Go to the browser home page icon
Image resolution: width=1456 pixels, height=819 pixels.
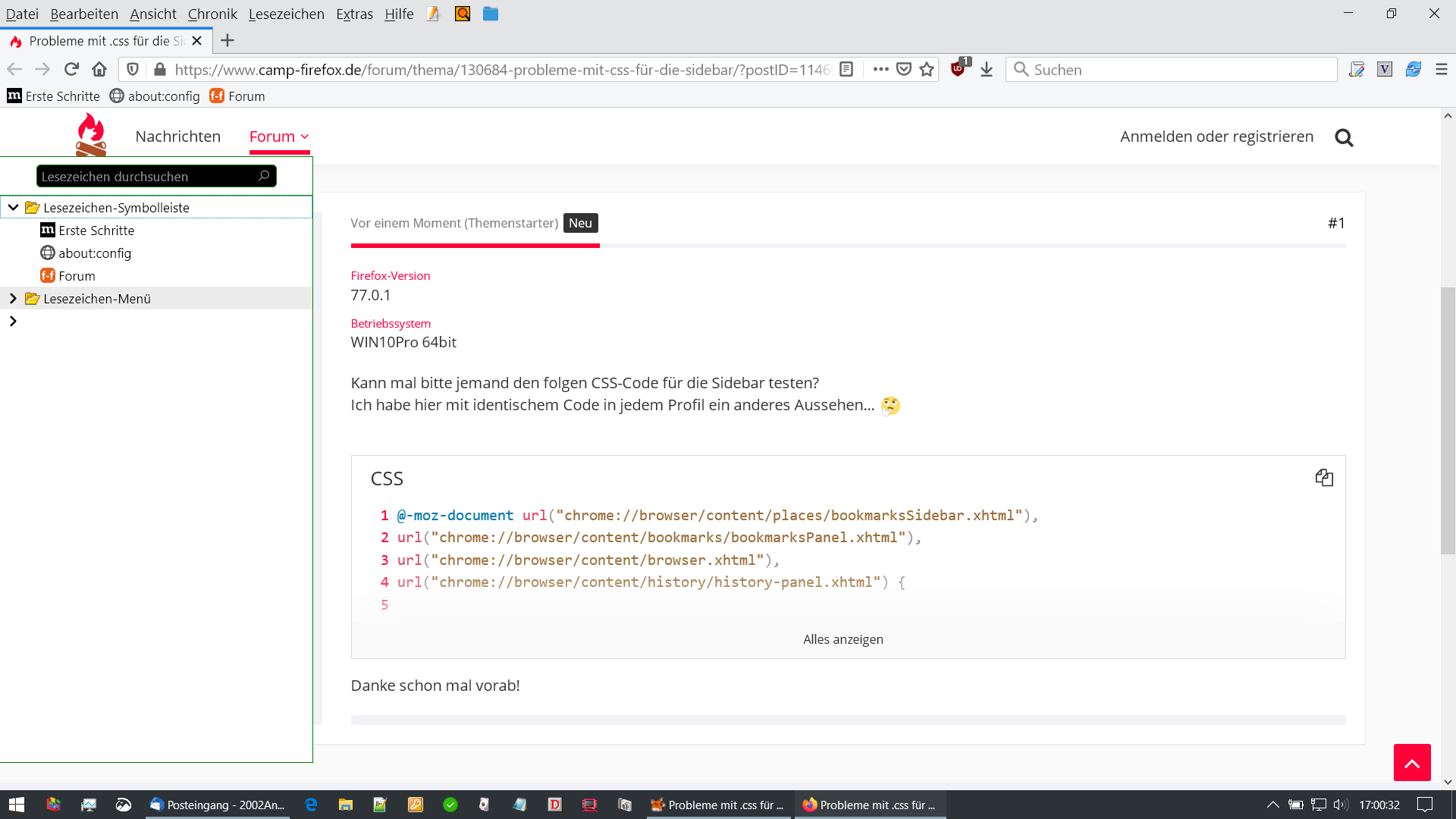point(99,70)
